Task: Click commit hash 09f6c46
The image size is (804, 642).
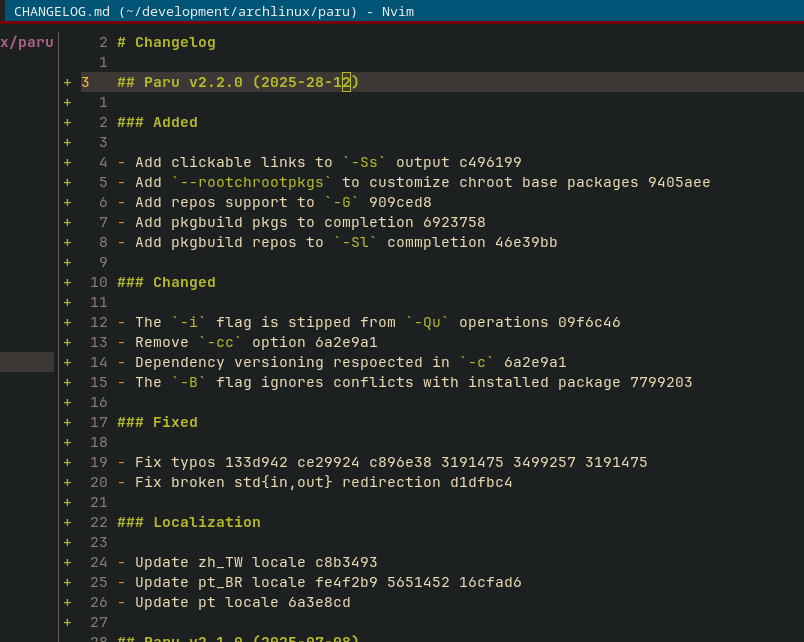Action: 589,322
